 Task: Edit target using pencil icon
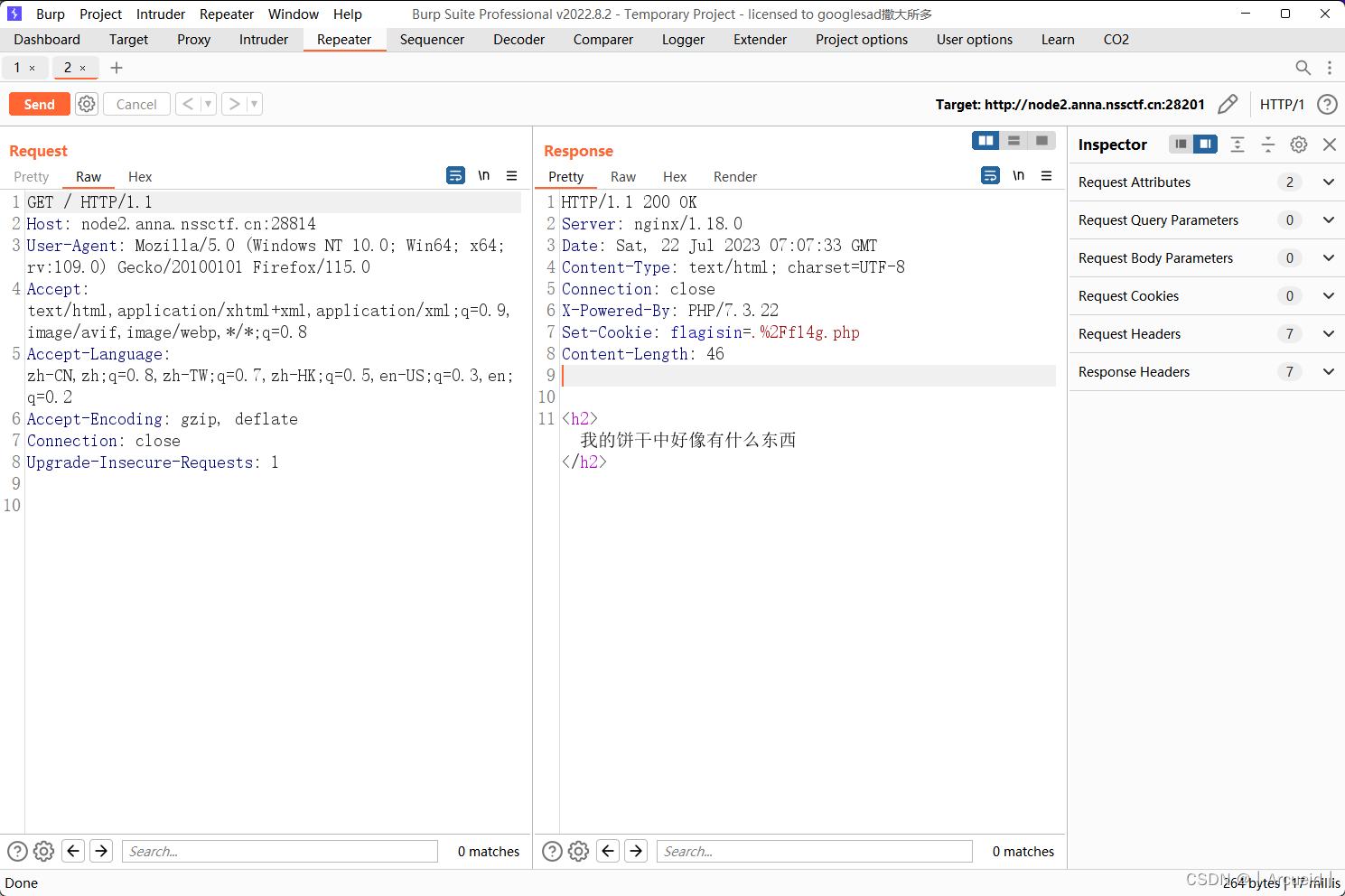pos(1228,105)
